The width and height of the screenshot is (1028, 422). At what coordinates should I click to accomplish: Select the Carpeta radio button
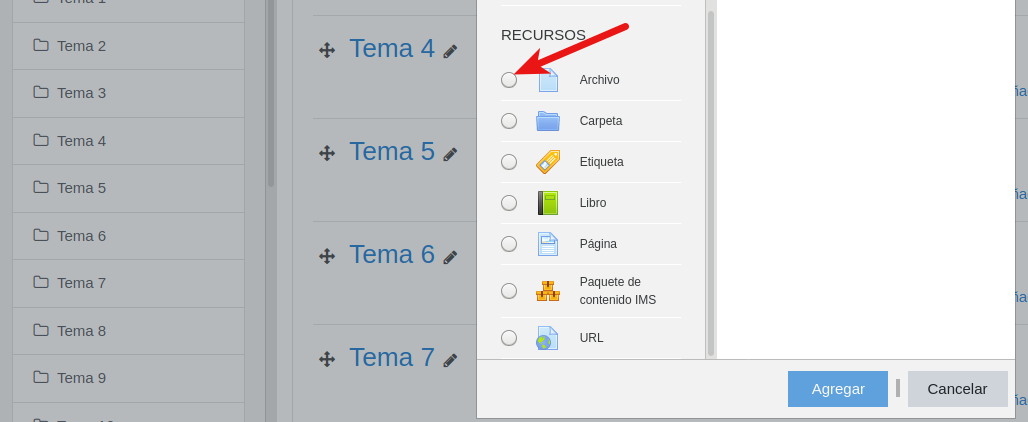509,121
